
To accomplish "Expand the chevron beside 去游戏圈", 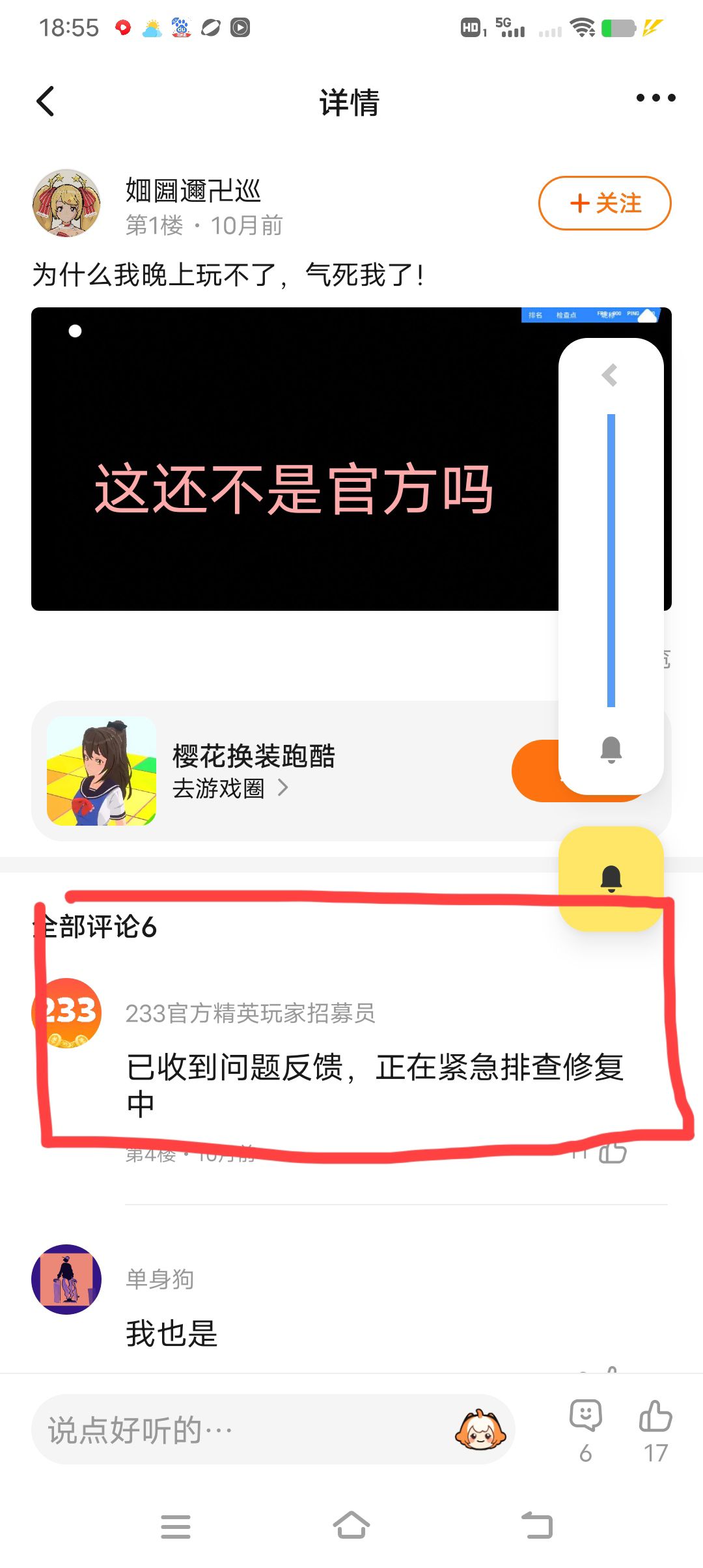I will point(283,789).
